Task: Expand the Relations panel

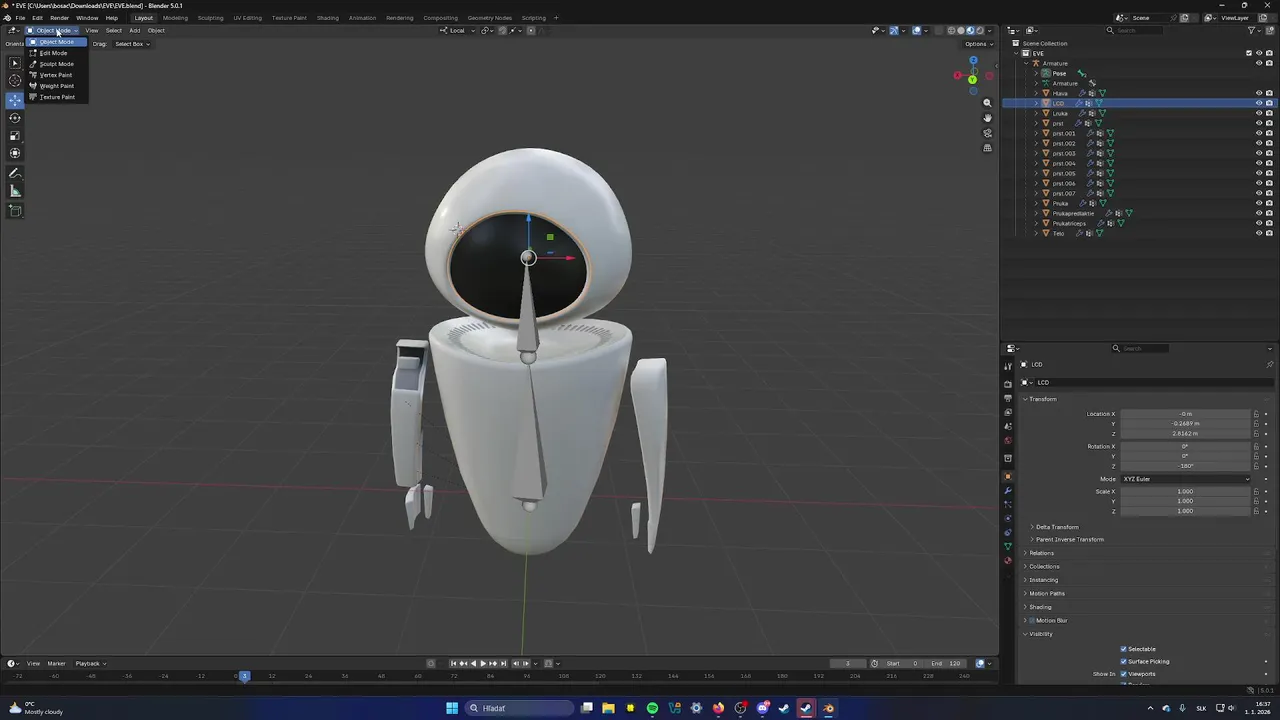Action: [x=1040, y=553]
